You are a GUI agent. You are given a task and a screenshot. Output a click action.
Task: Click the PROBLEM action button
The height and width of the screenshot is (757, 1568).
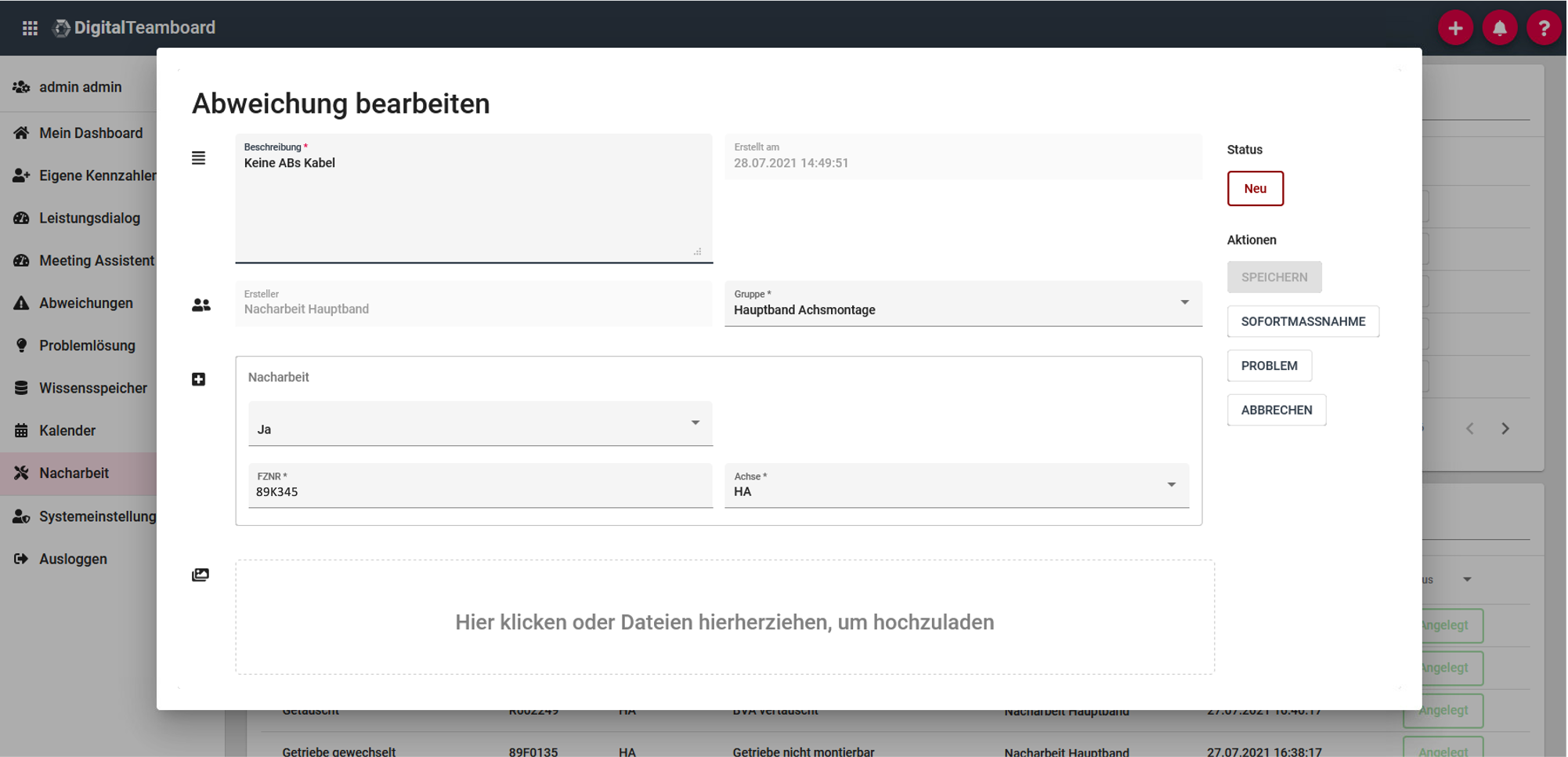point(1270,366)
